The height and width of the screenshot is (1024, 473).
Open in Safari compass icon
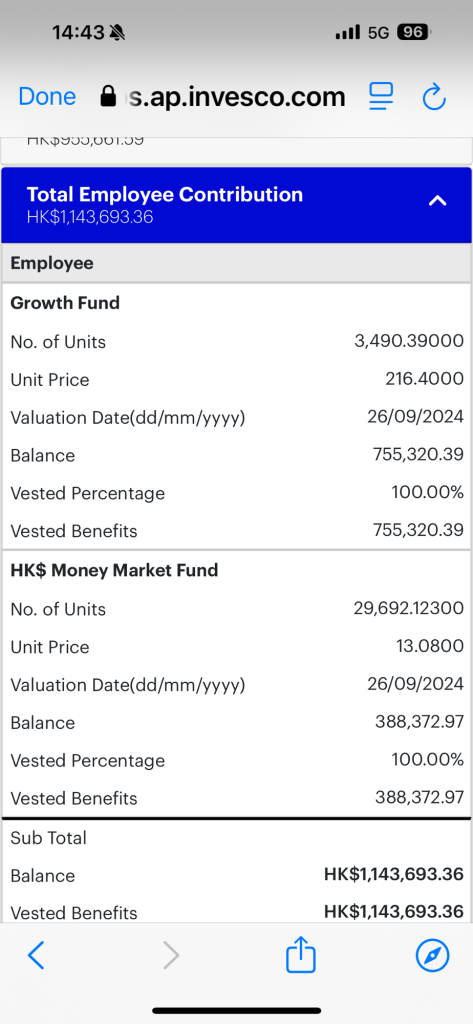click(432, 956)
